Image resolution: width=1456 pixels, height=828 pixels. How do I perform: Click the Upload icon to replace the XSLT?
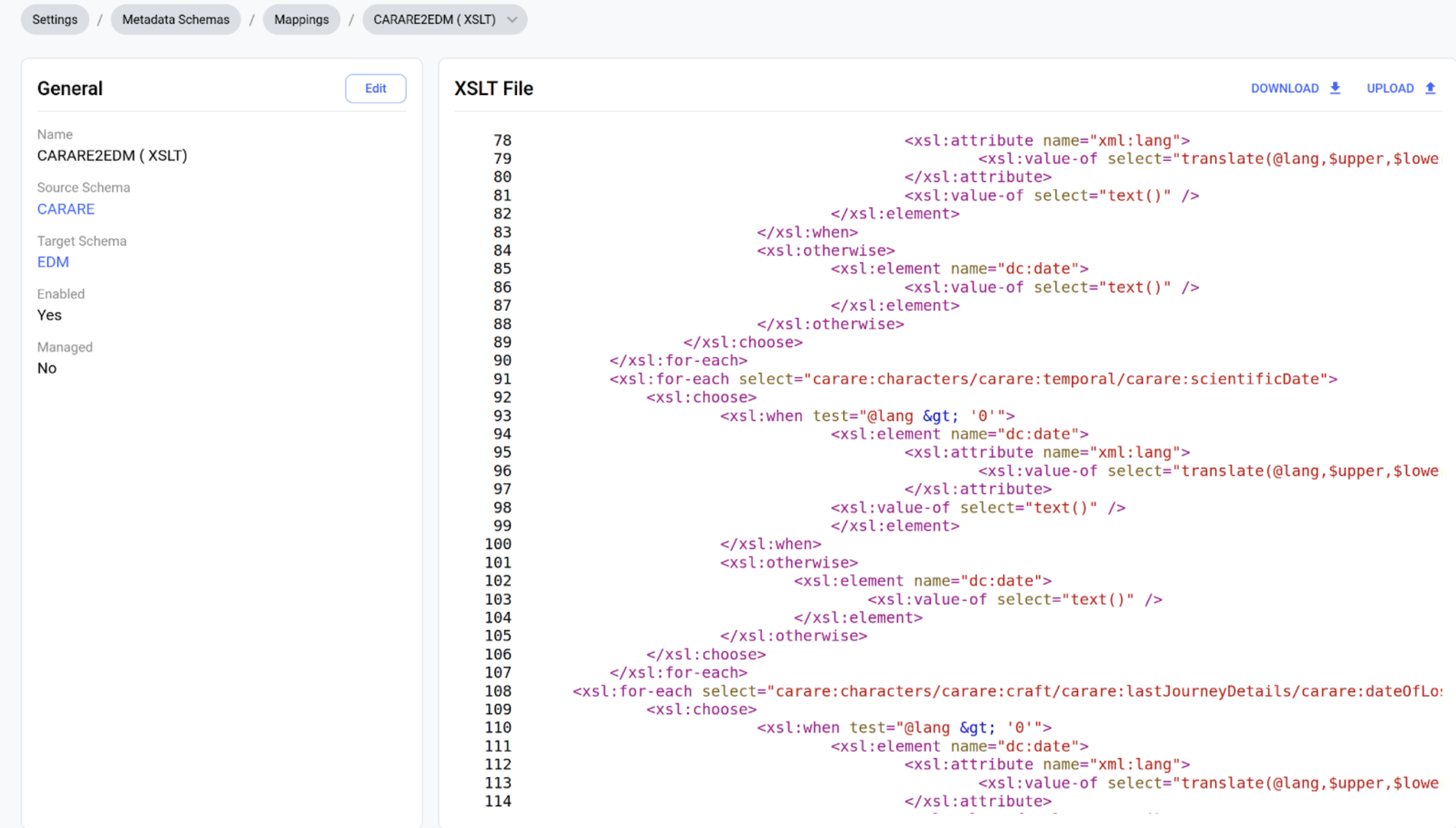pos(1430,88)
